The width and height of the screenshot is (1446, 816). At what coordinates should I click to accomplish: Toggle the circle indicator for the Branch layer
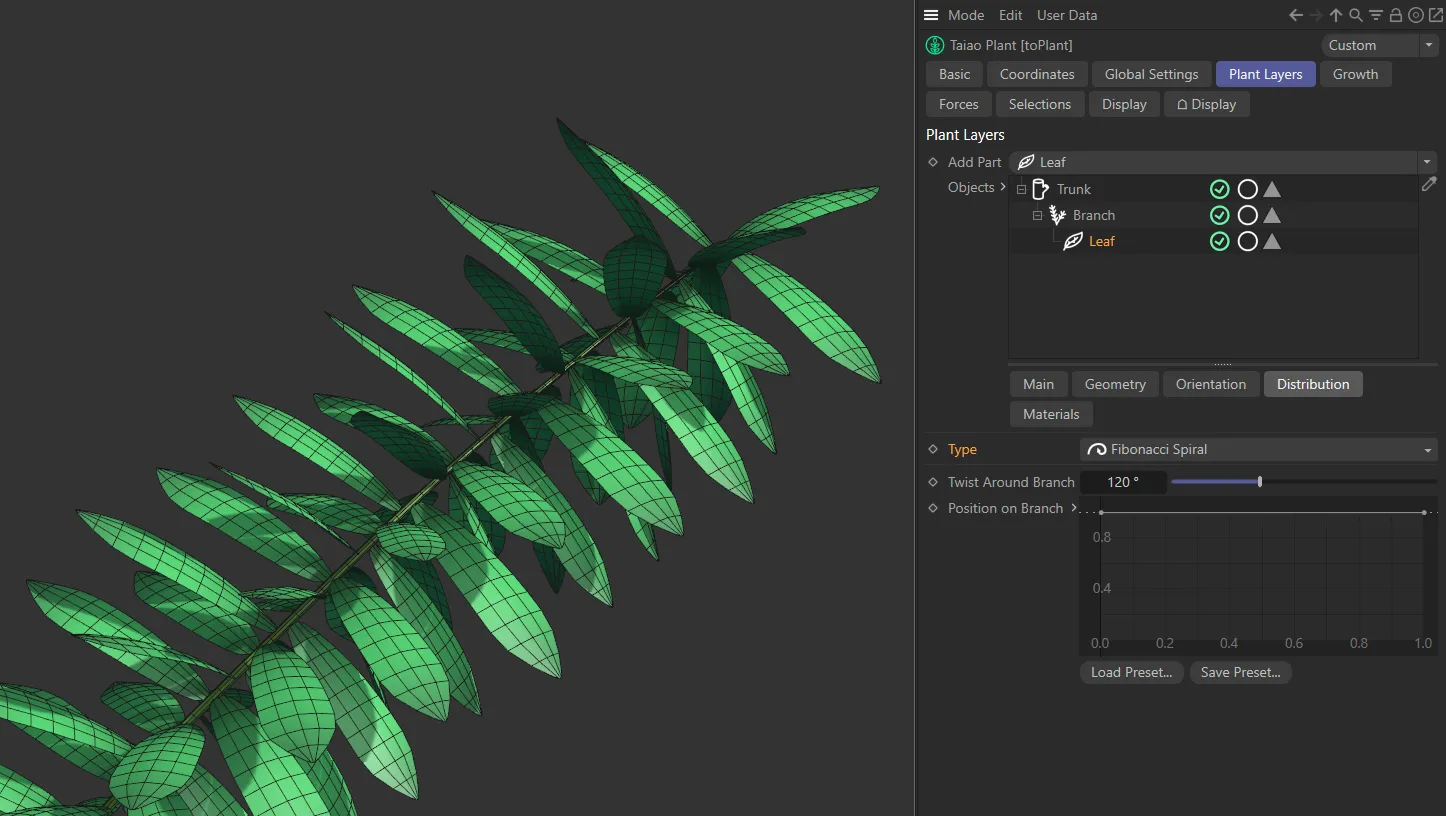coord(1247,215)
